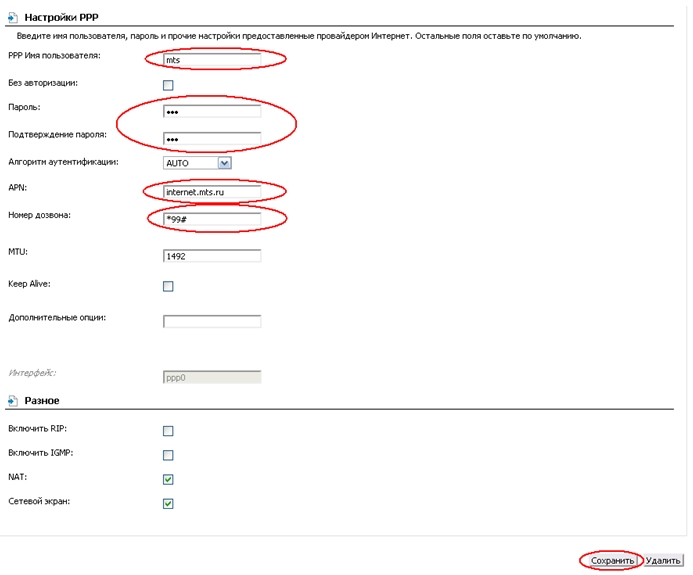Click the icon beside Настройки PPP heading
The height and width of the screenshot is (575, 693).
click(12, 19)
